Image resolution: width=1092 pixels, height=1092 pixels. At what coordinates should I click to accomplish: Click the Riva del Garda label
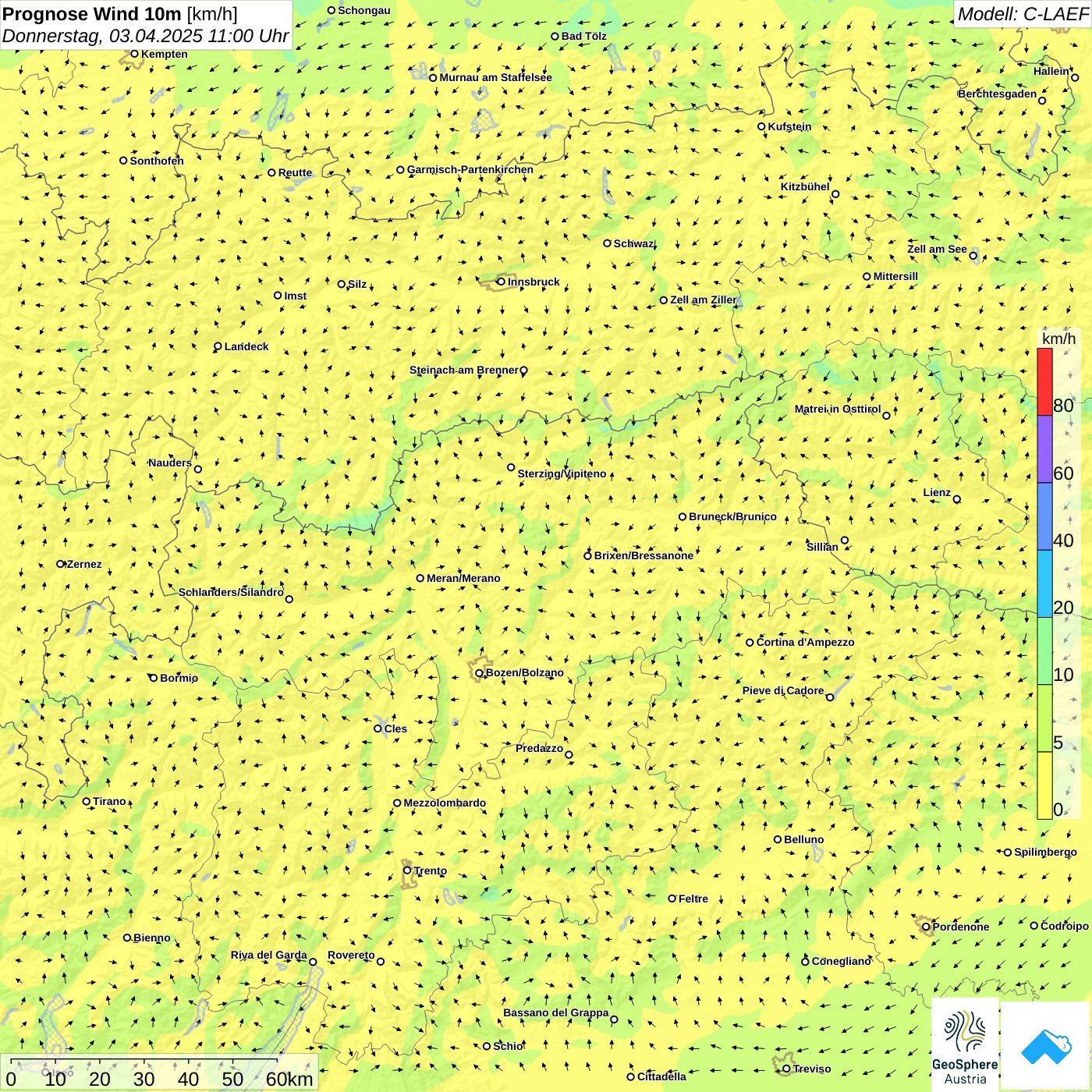[268, 955]
